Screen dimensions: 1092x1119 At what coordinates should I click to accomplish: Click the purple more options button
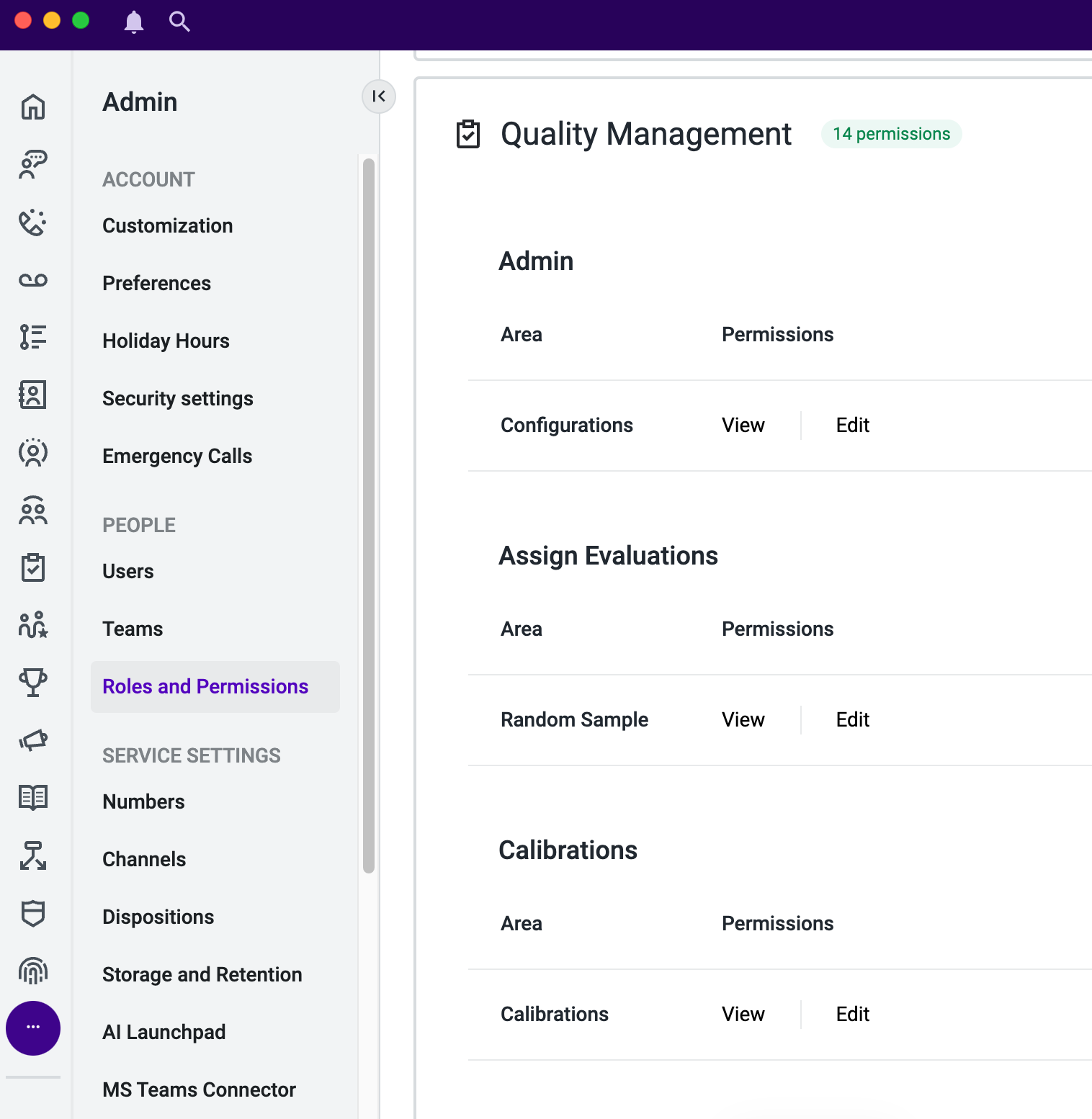(x=33, y=1028)
